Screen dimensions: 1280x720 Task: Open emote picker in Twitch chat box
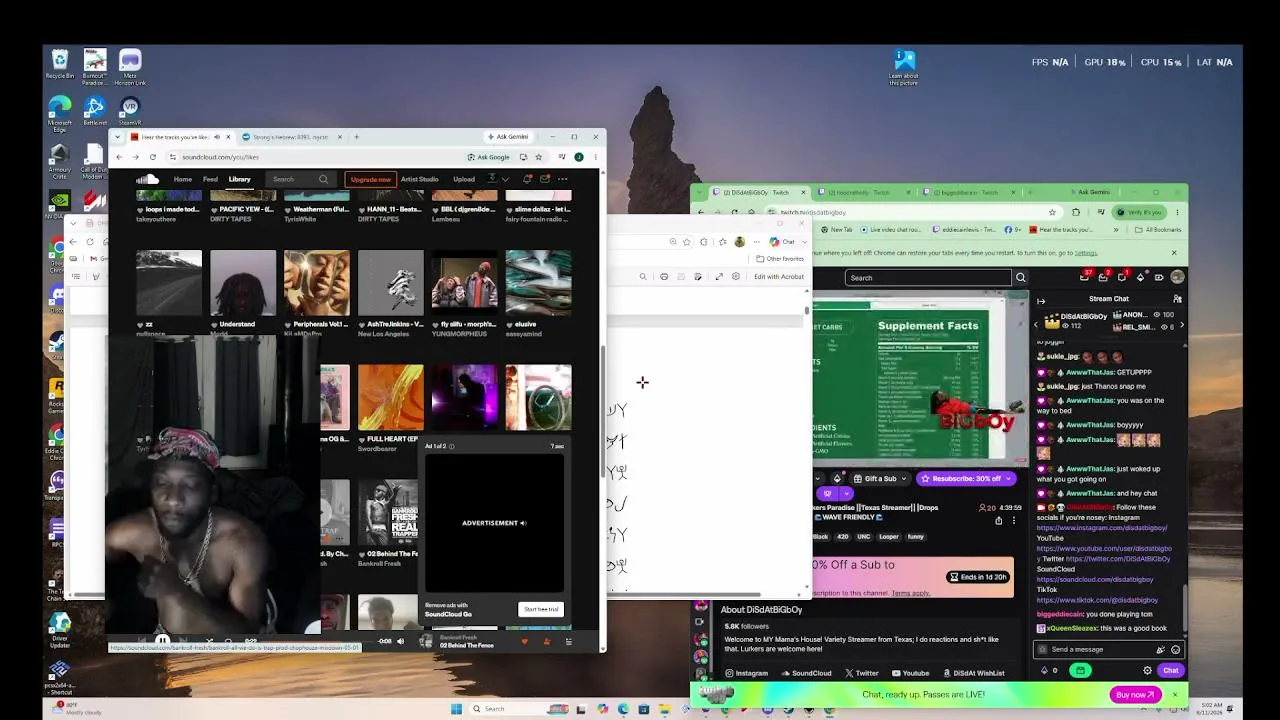[x=1175, y=650]
